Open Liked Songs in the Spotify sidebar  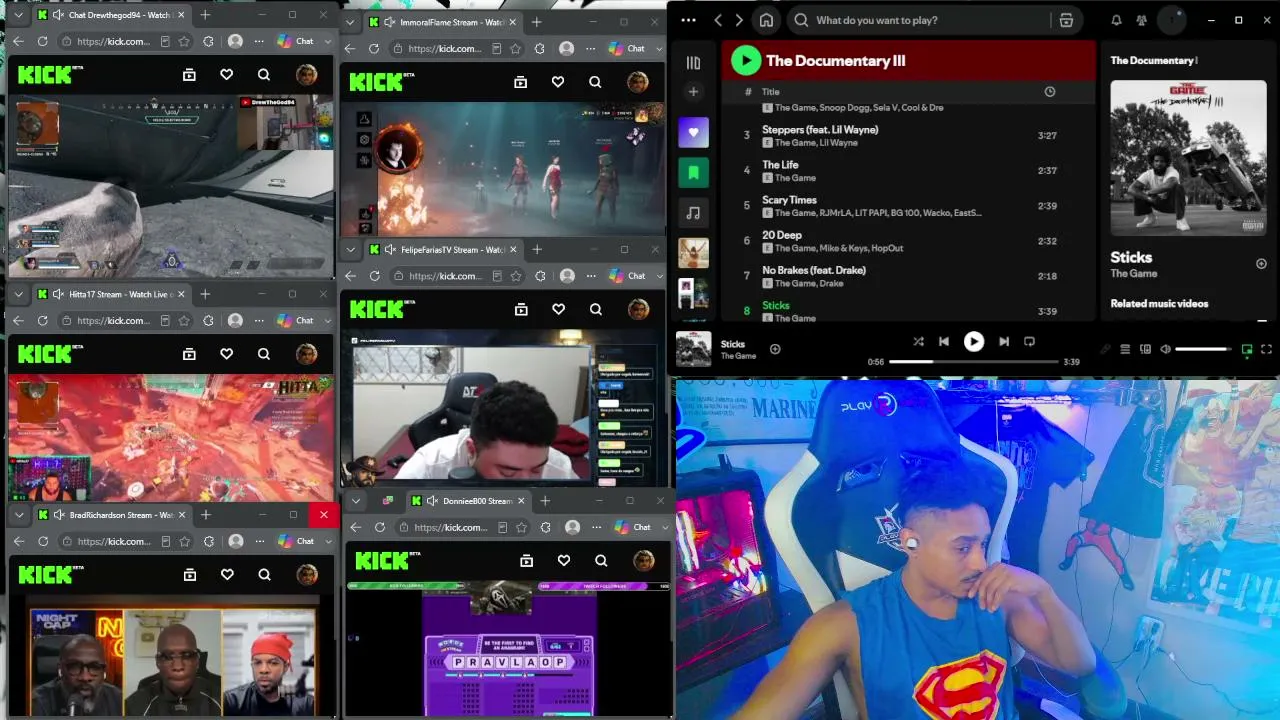(x=693, y=132)
